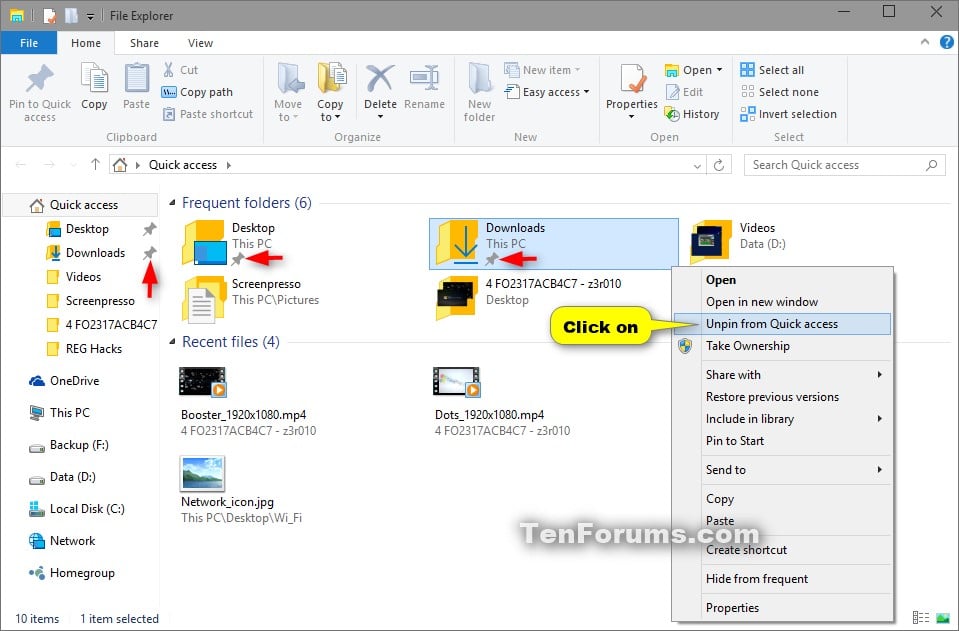Collapse the ribbon with the chevron
959x631 pixels.
pos(925,42)
